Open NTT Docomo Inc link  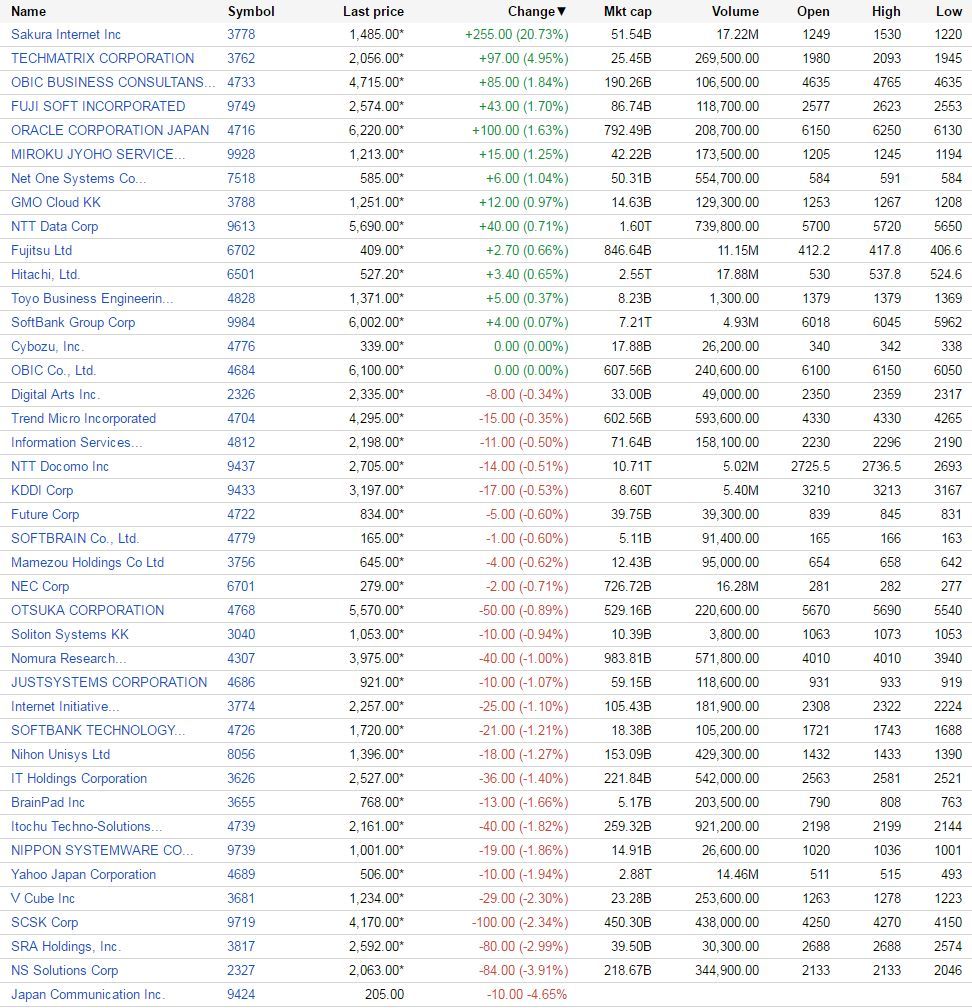(x=60, y=466)
